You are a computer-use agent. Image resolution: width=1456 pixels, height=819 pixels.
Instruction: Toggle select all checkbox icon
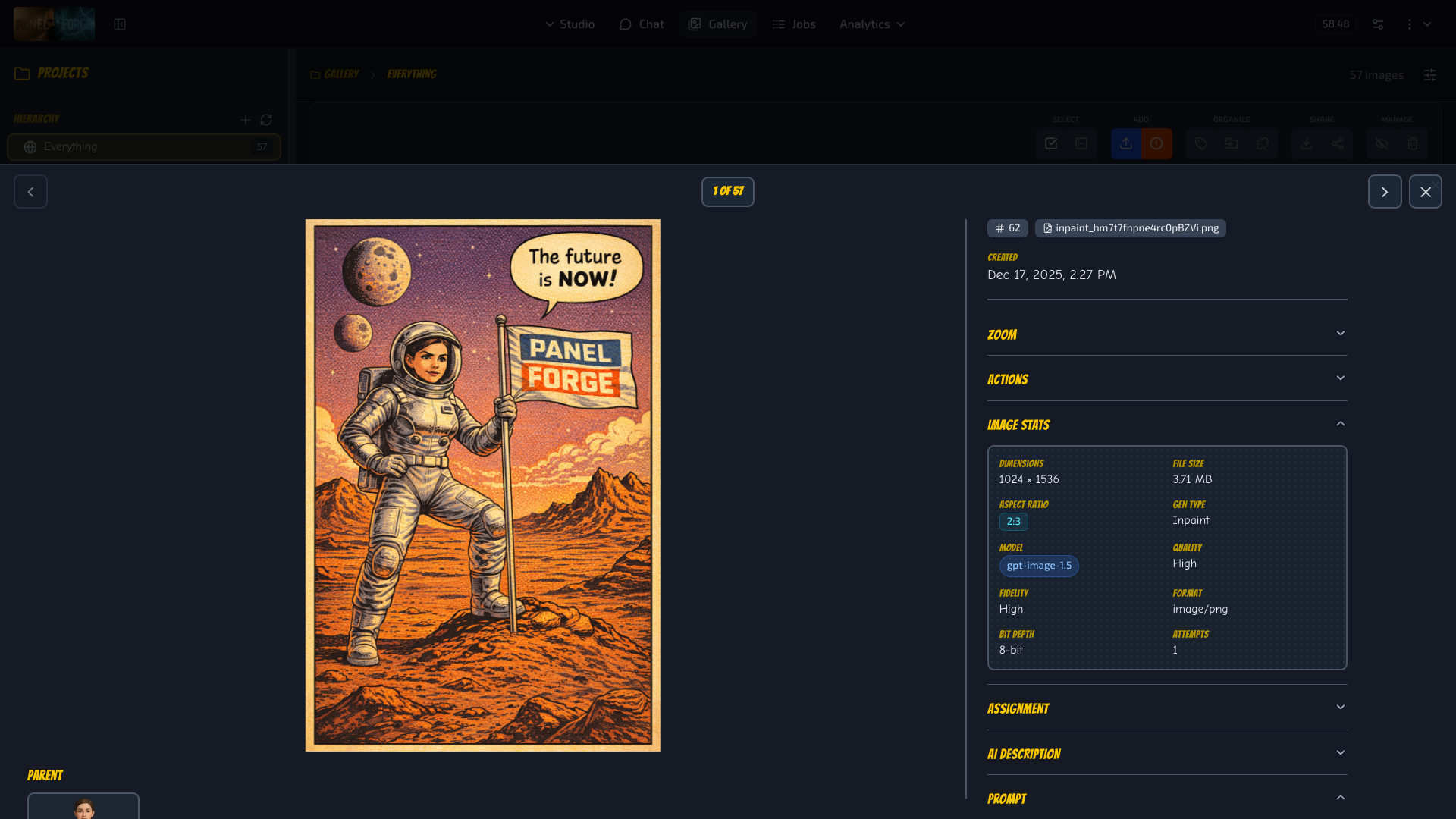coord(1051,143)
